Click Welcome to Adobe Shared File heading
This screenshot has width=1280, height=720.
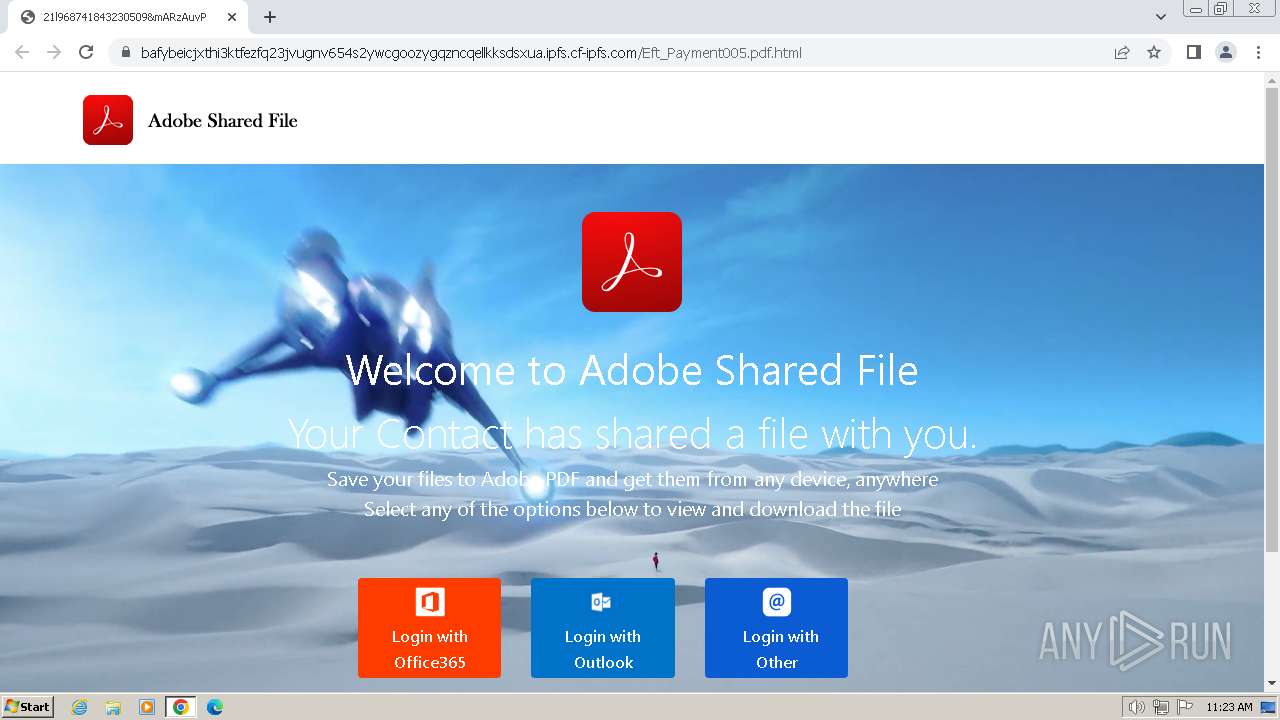[632, 370]
